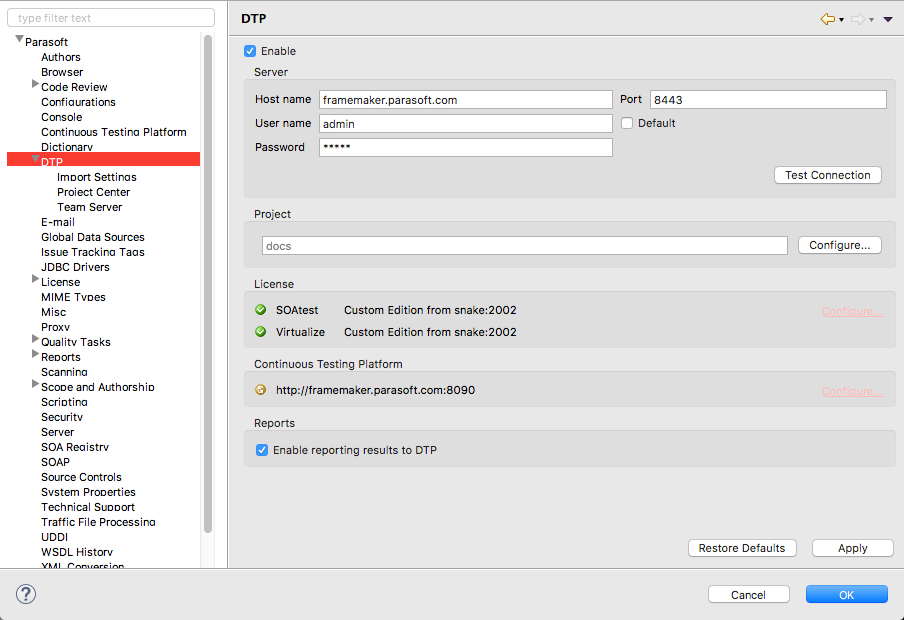This screenshot has height=620, width=904.
Task: Click the Password input field
Action: tap(465, 147)
